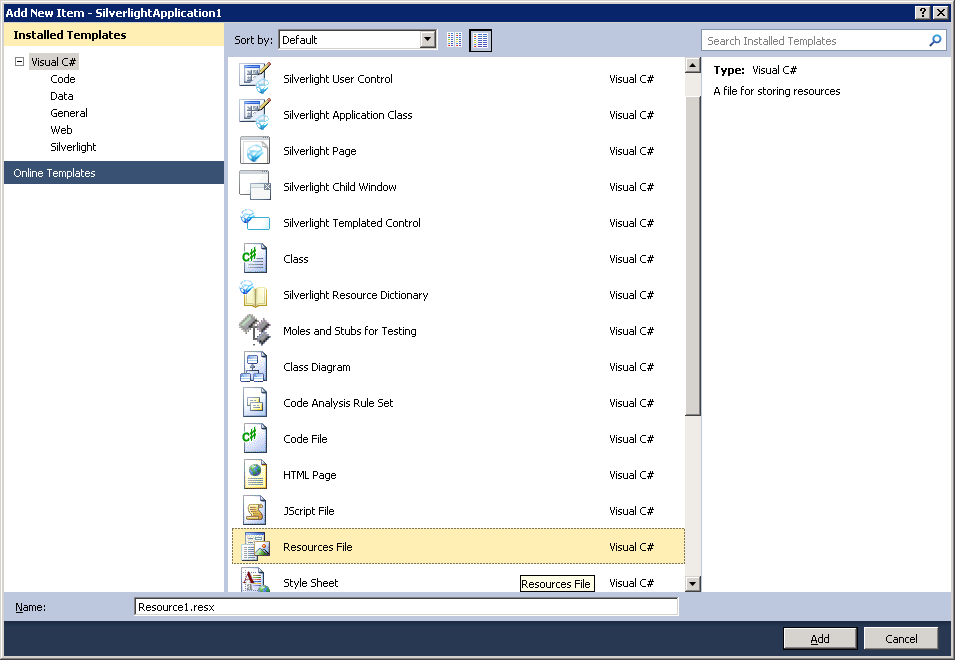This screenshot has width=955, height=660.
Task: Select the Class template label
Action: pos(296,259)
